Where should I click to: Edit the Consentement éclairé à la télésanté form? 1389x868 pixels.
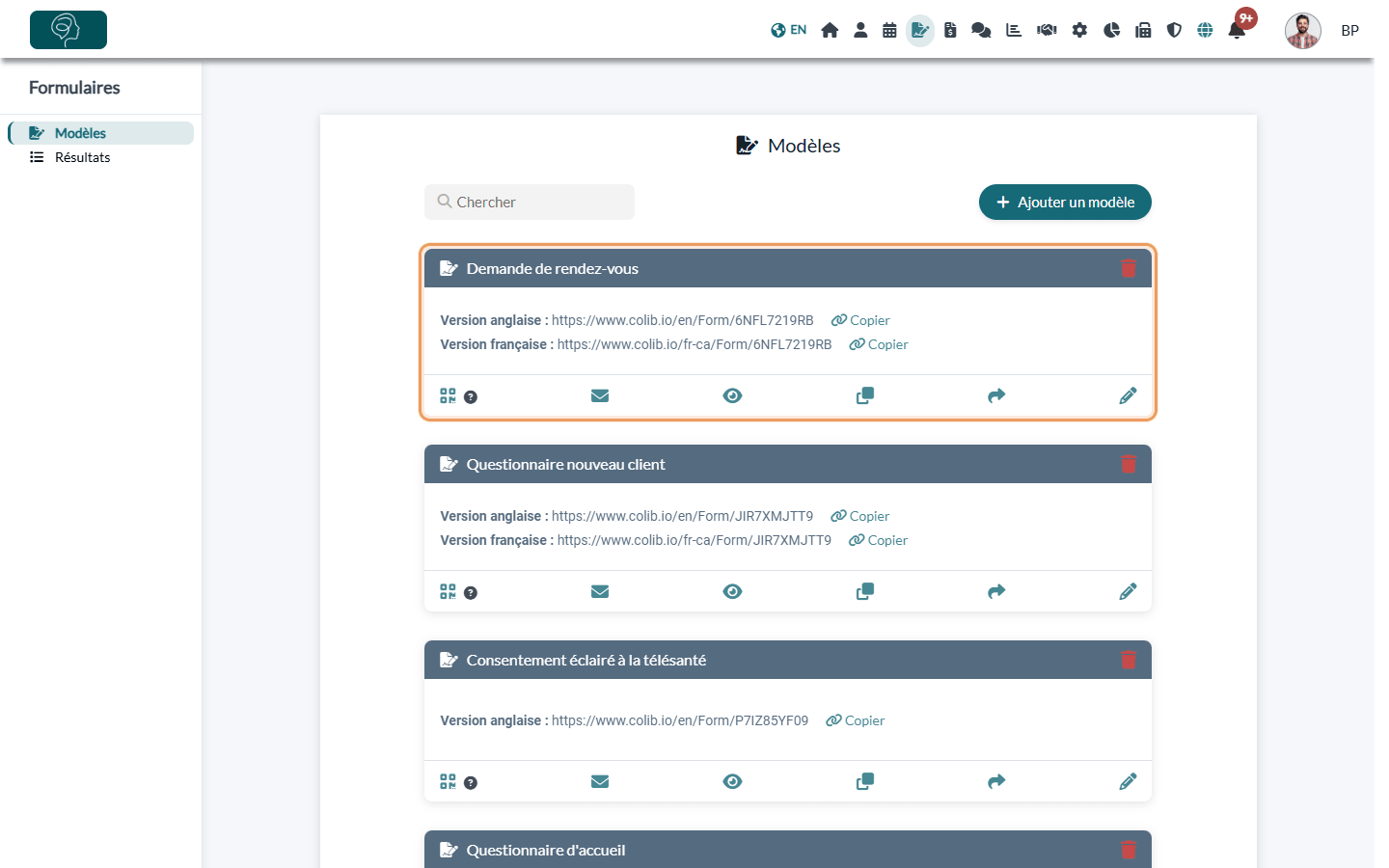[1128, 781]
